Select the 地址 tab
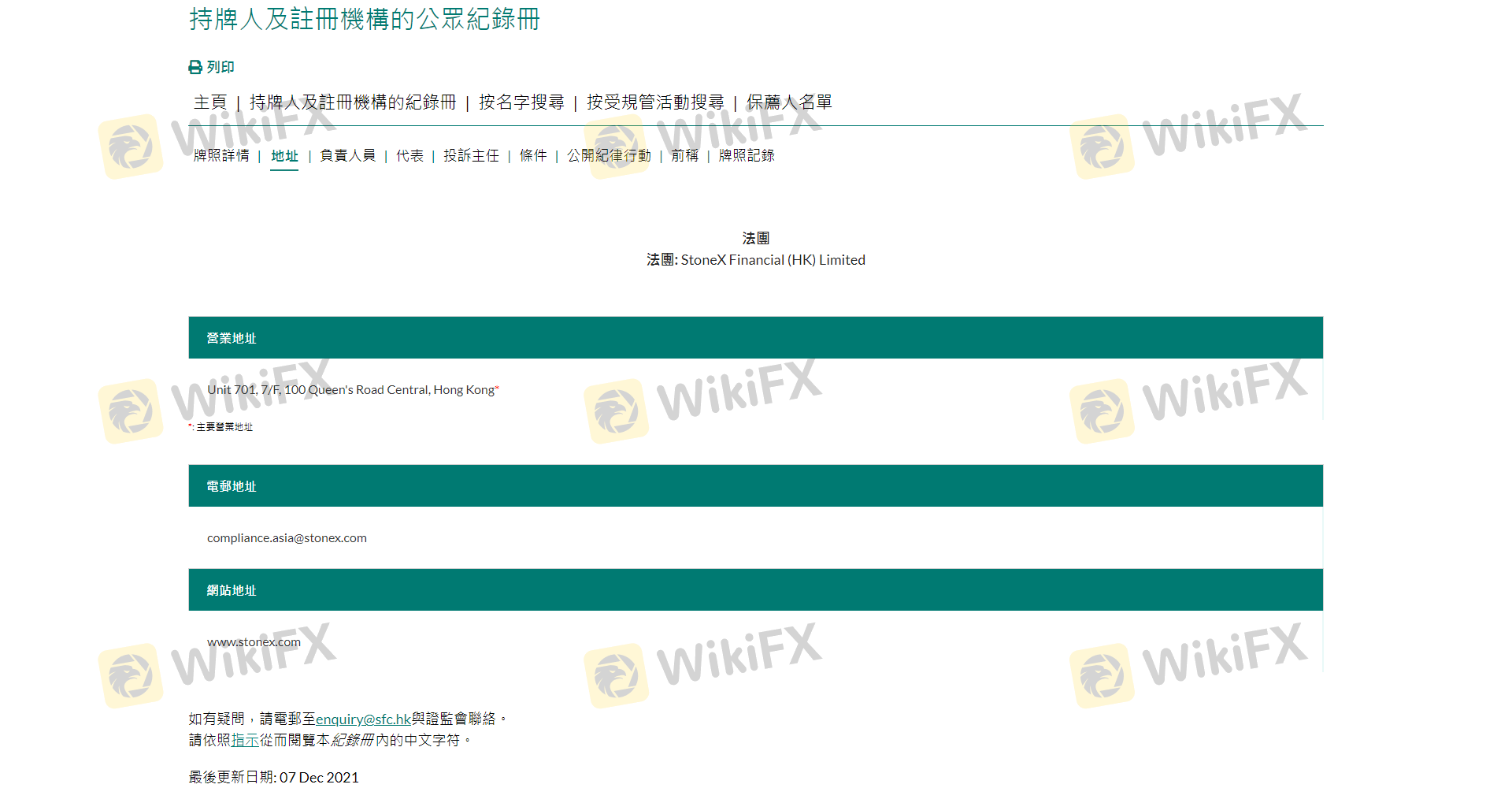 284,156
